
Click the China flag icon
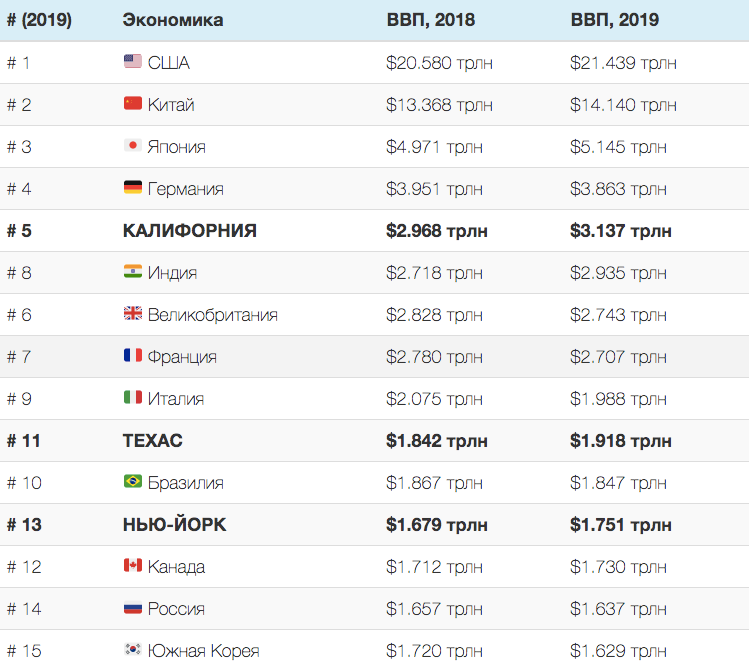[133, 103]
